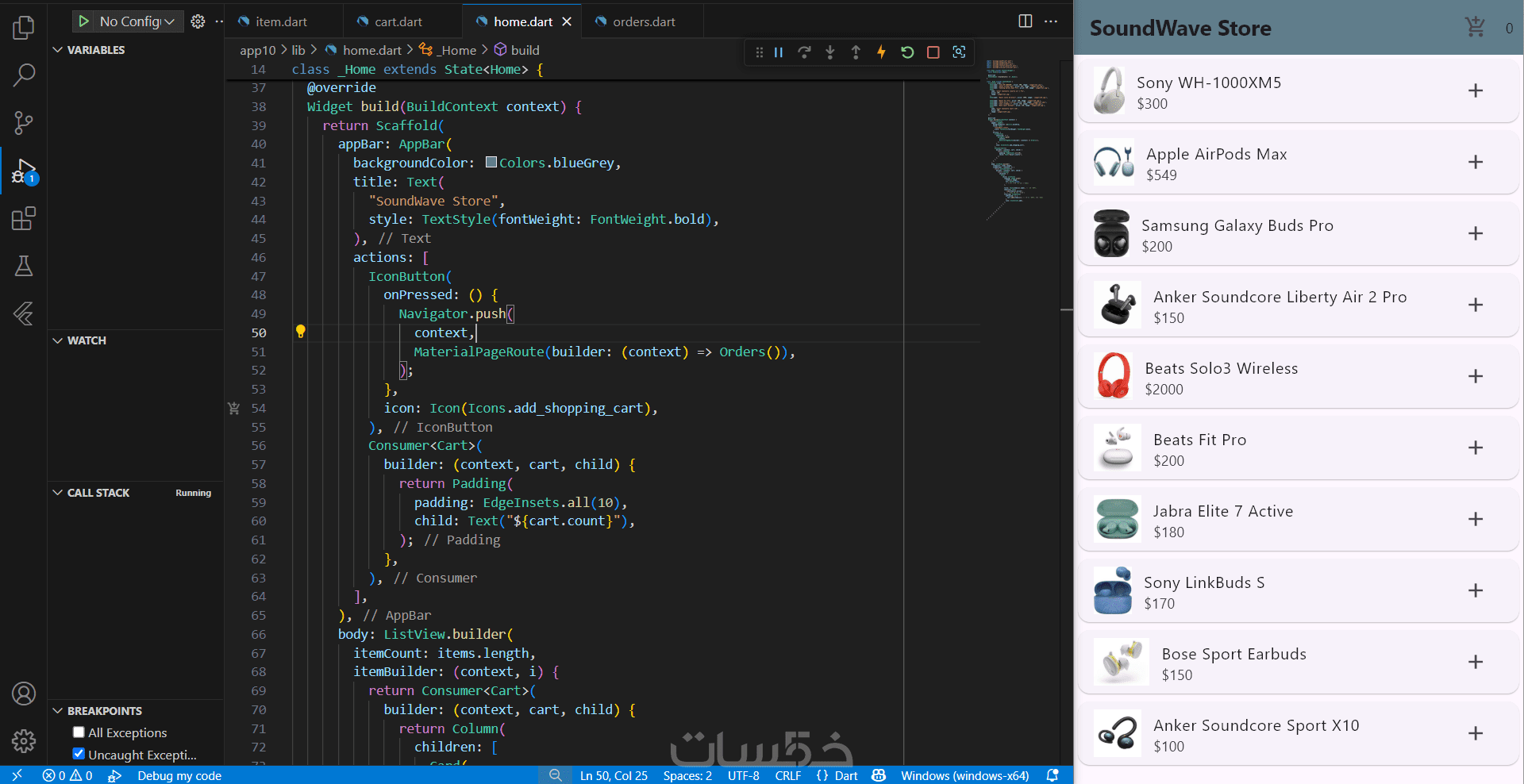
Task: Open the remote window indicator in status bar
Action: pos(17,775)
